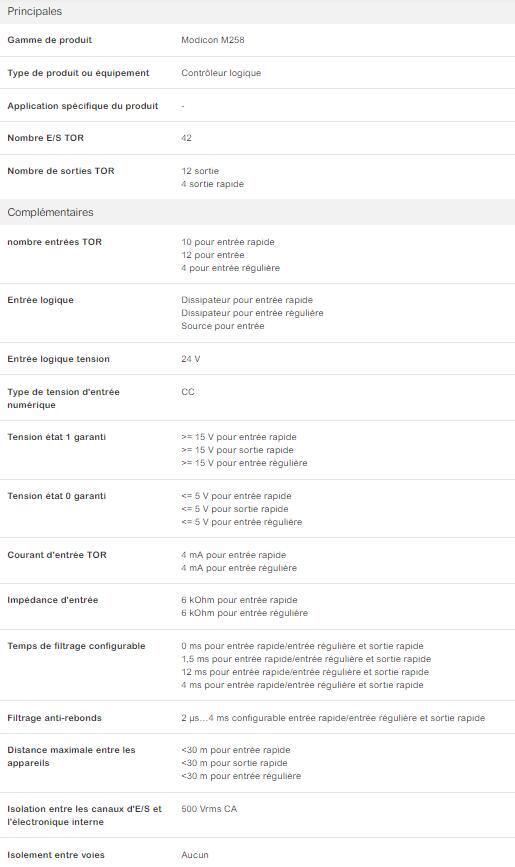Click the Gamme de produit label
The image size is (515, 867).
[x=49, y=40]
